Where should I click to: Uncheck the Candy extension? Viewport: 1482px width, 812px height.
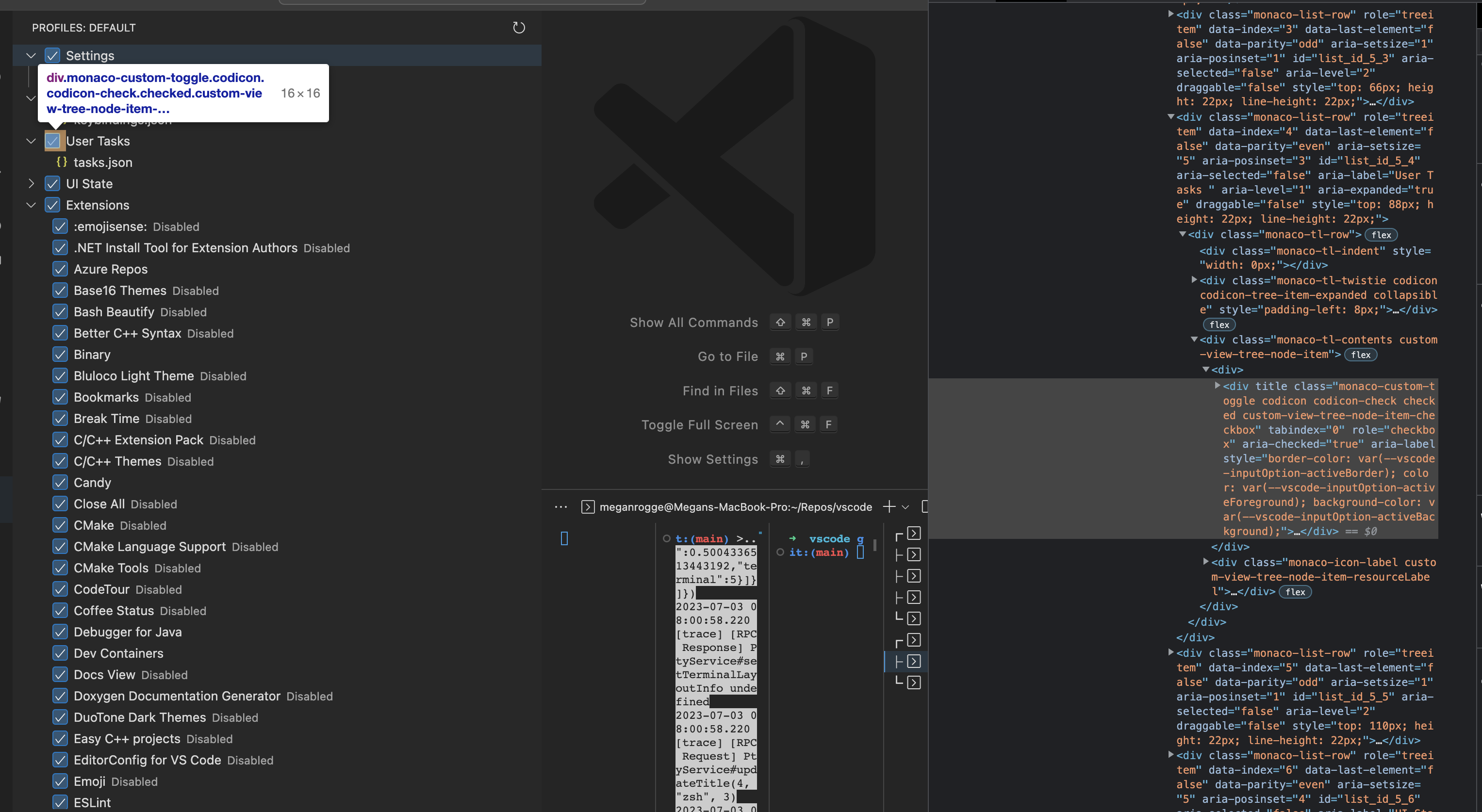click(60, 483)
